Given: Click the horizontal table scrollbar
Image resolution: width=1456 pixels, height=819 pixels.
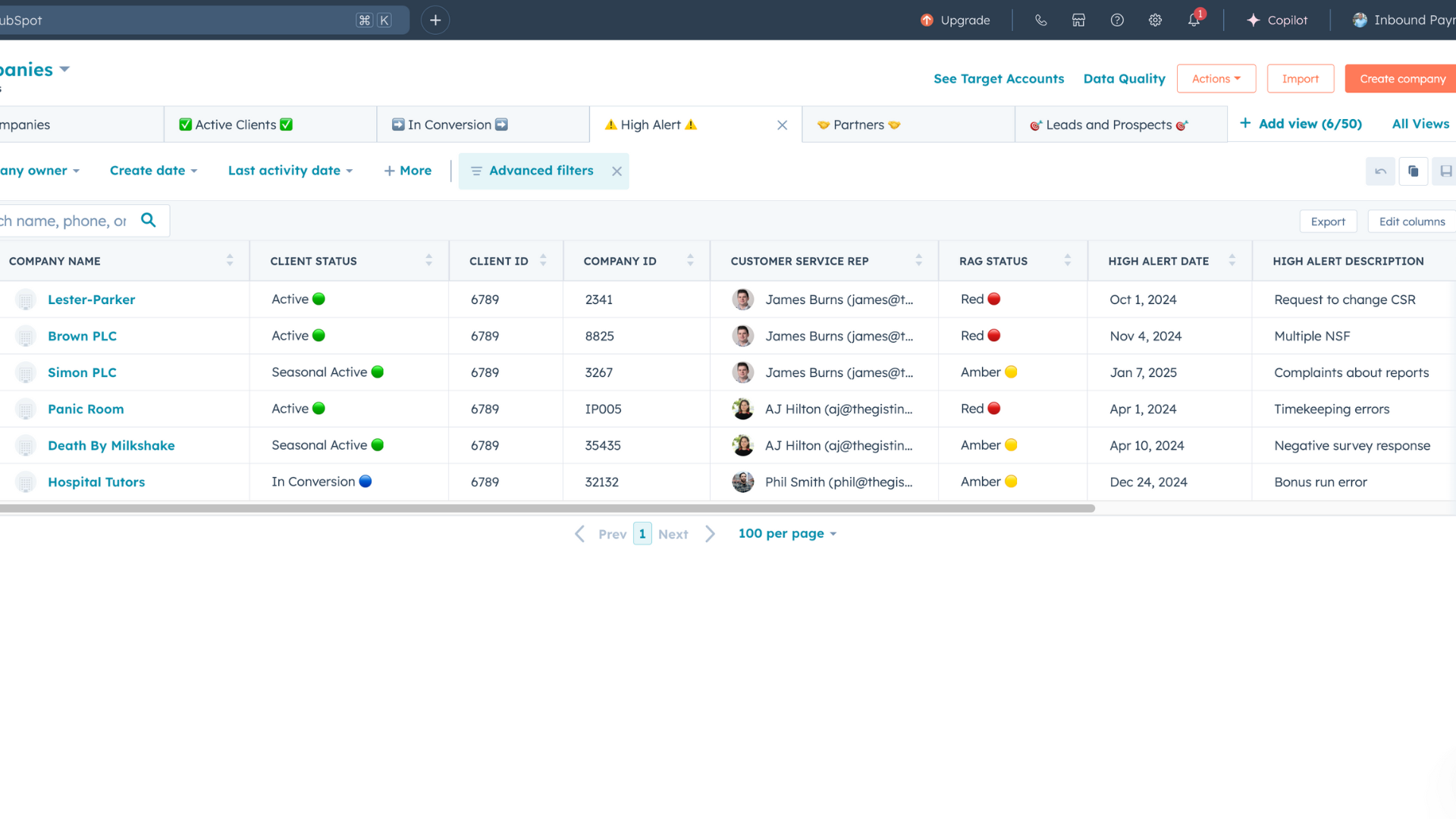Looking at the screenshot, I should click(x=546, y=508).
